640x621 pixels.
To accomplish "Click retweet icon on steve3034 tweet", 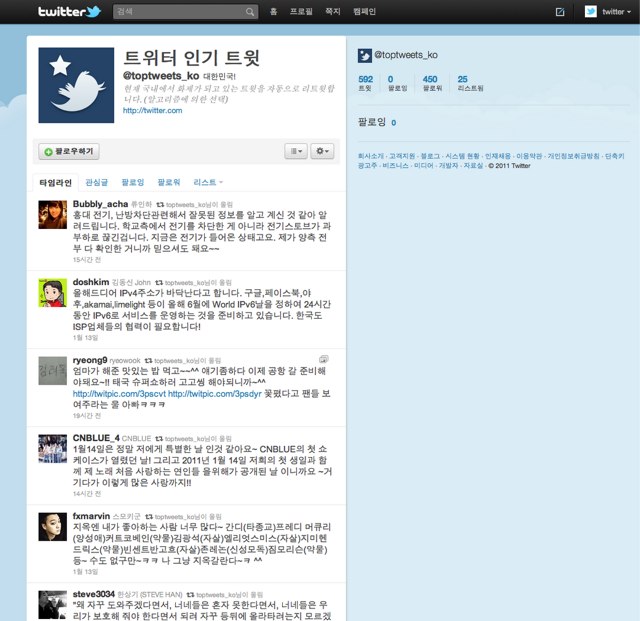I will pyautogui.click(x=191, y=594).
